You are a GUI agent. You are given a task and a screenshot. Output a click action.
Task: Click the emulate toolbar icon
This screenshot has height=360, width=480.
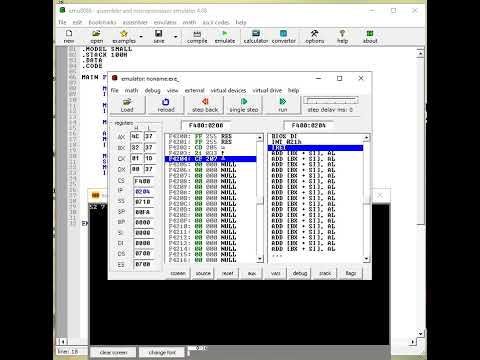[225, 36]
